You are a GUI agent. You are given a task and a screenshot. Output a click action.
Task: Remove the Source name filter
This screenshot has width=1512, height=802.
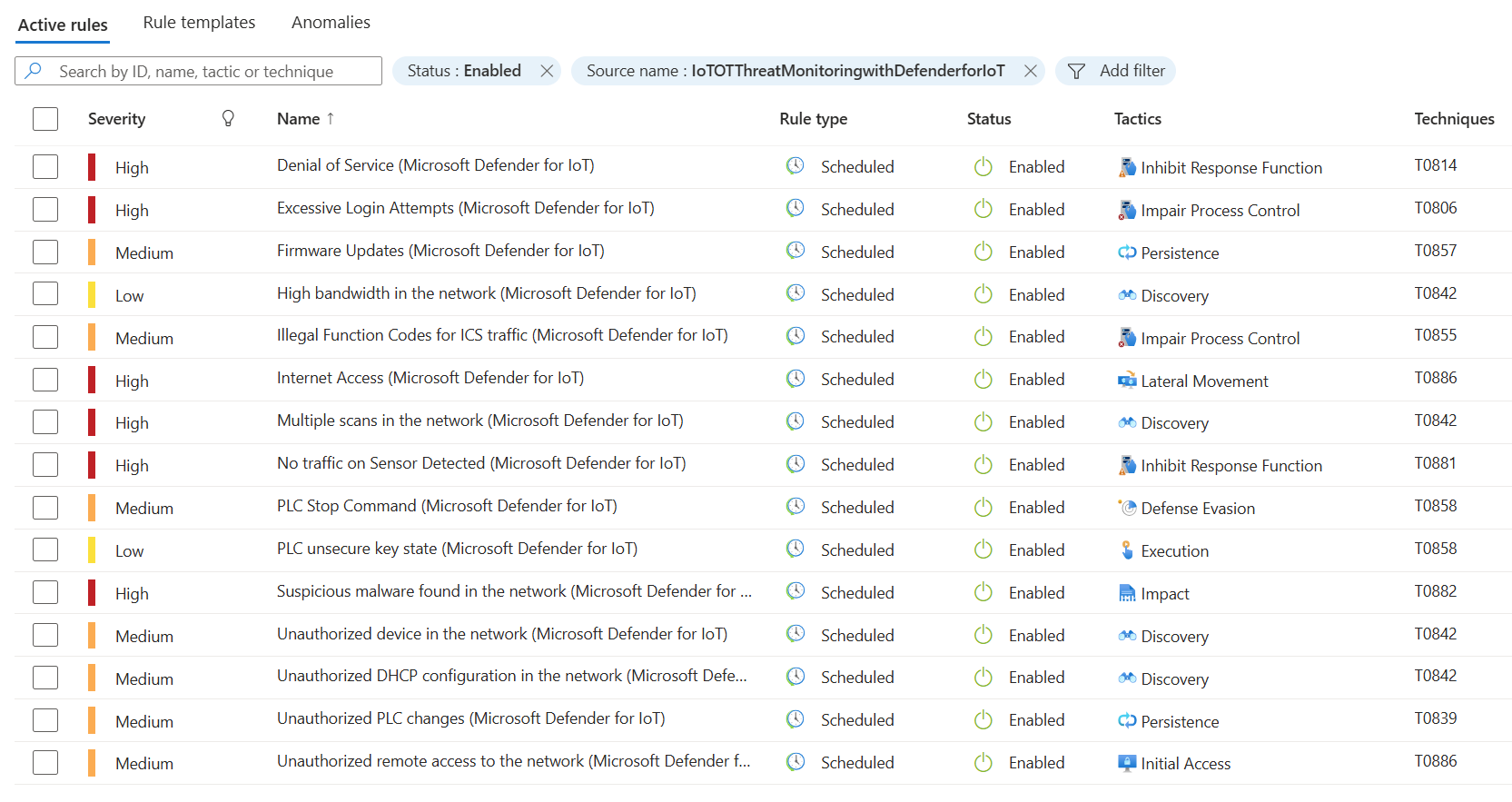[x=1030, y=71]
